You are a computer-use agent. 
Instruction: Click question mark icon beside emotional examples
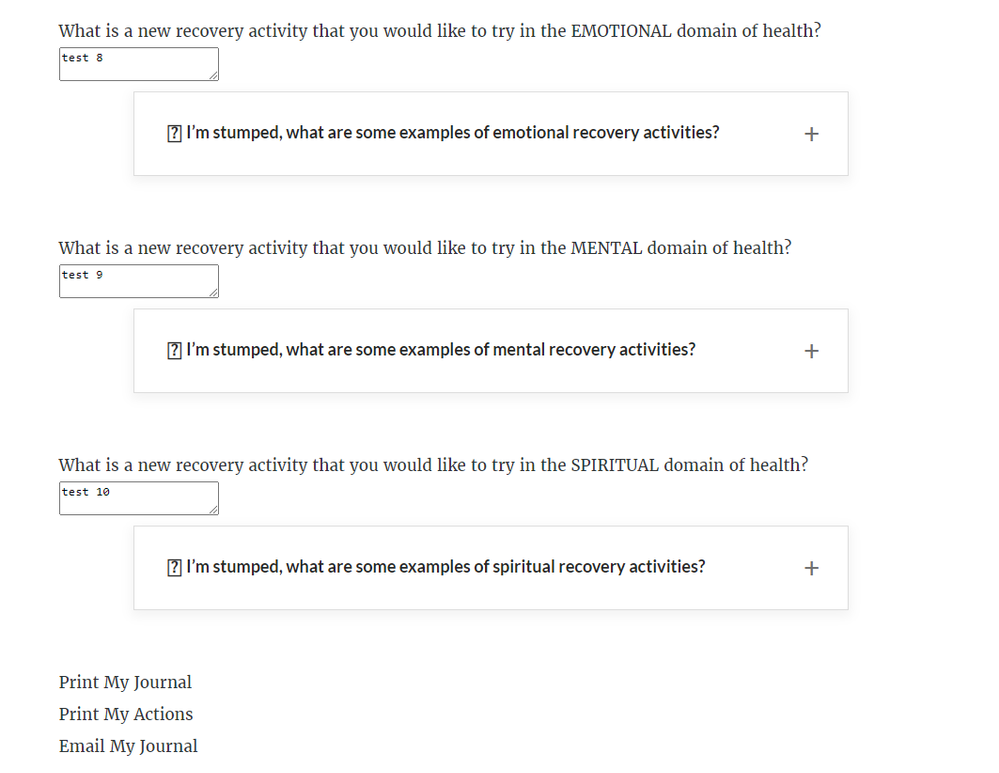[x=174, y=133]
